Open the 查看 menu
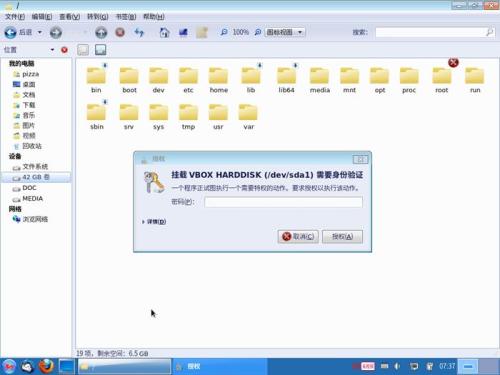Image resolution: width=500 pixels, height=375 pixels. tap(69, 17)
